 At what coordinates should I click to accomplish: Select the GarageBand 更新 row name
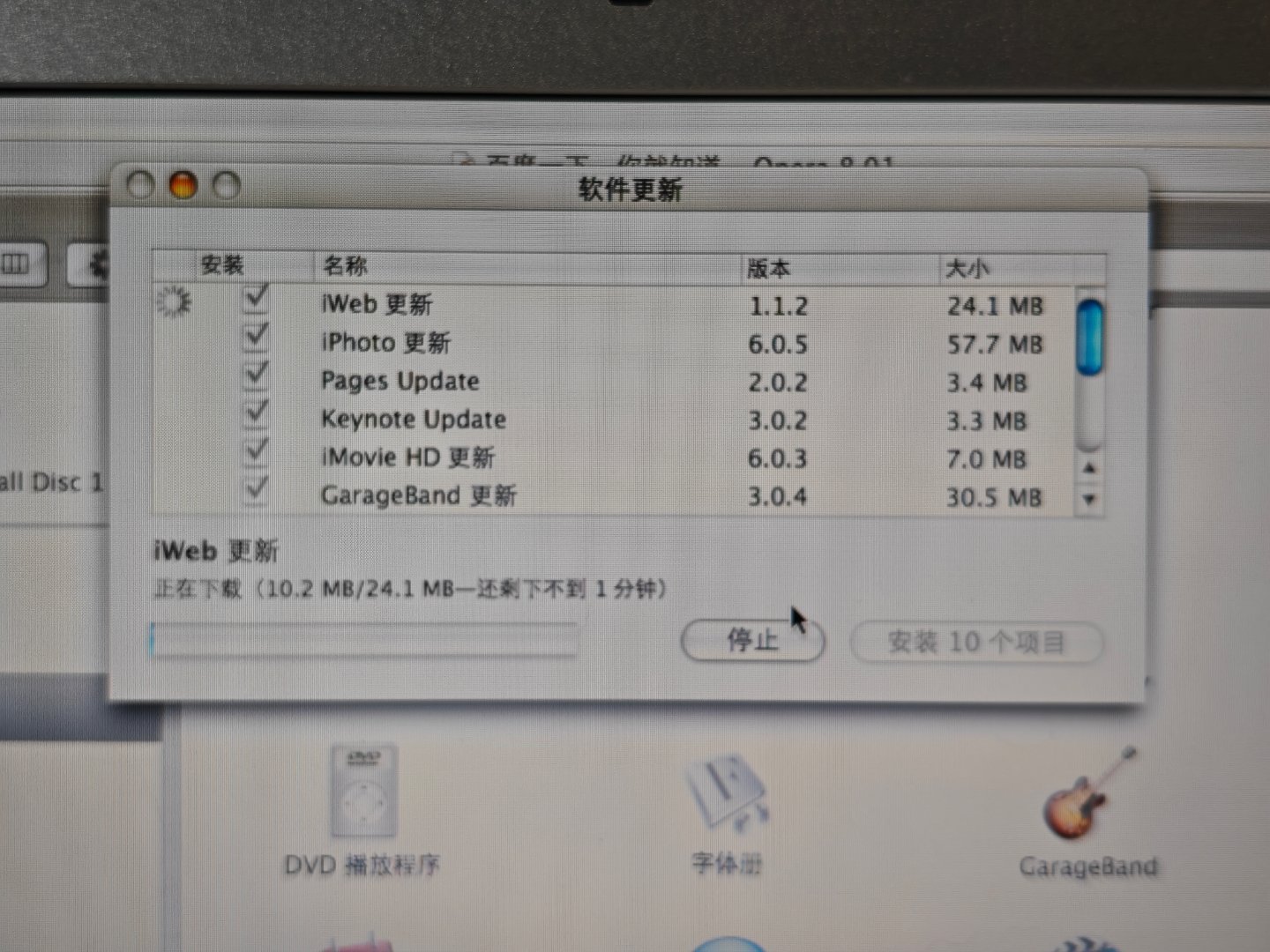pyautogui.click(x=418, y=495)
